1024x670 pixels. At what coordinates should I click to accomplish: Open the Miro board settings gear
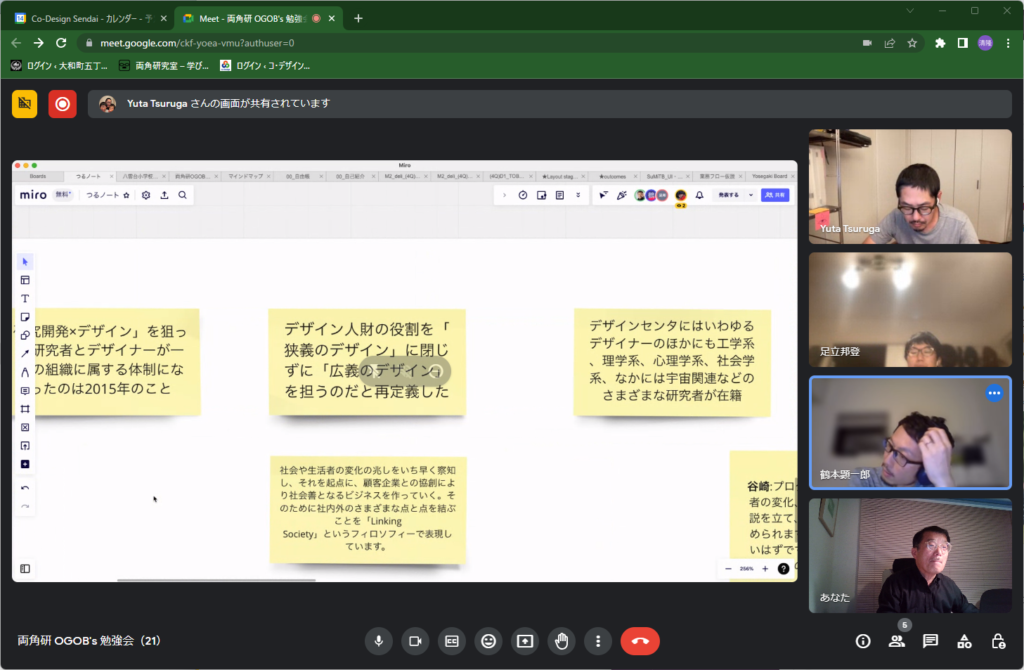pyautogui.click(x=146, y=195)
